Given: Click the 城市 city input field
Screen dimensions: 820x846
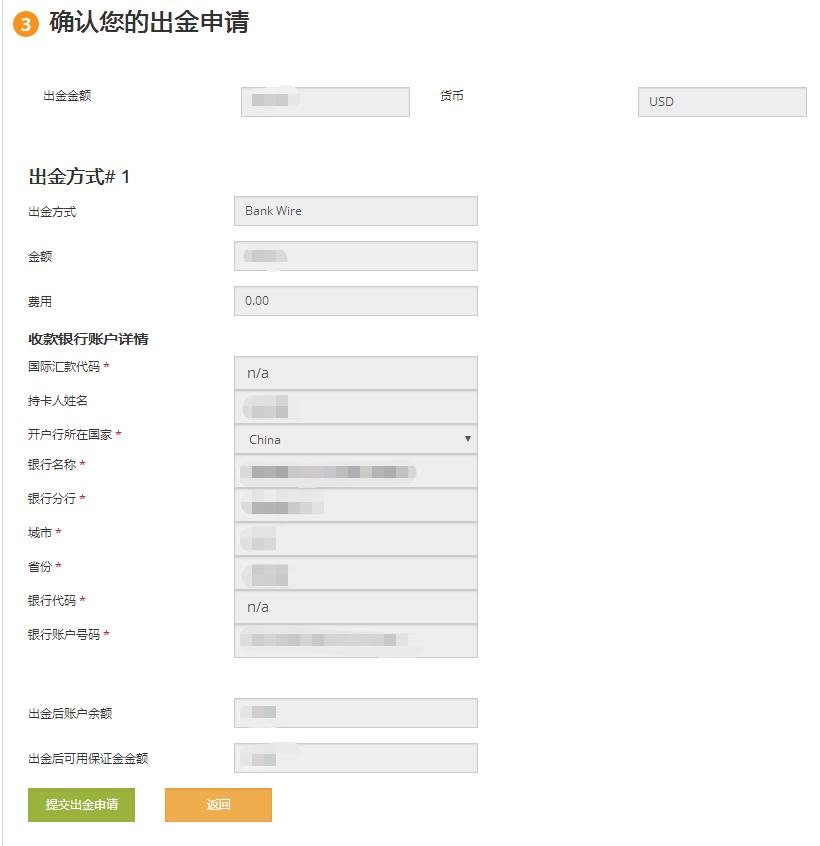Looking at the screenshot, I should pyautogui.click(x=355, y=538).
